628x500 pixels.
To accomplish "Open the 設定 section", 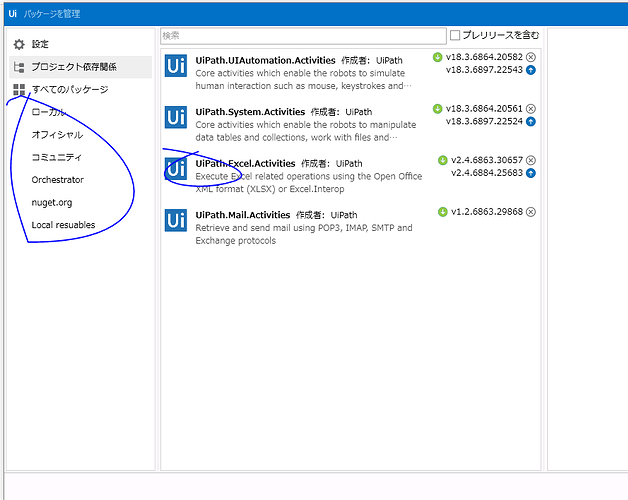I will tap(80, 44).
